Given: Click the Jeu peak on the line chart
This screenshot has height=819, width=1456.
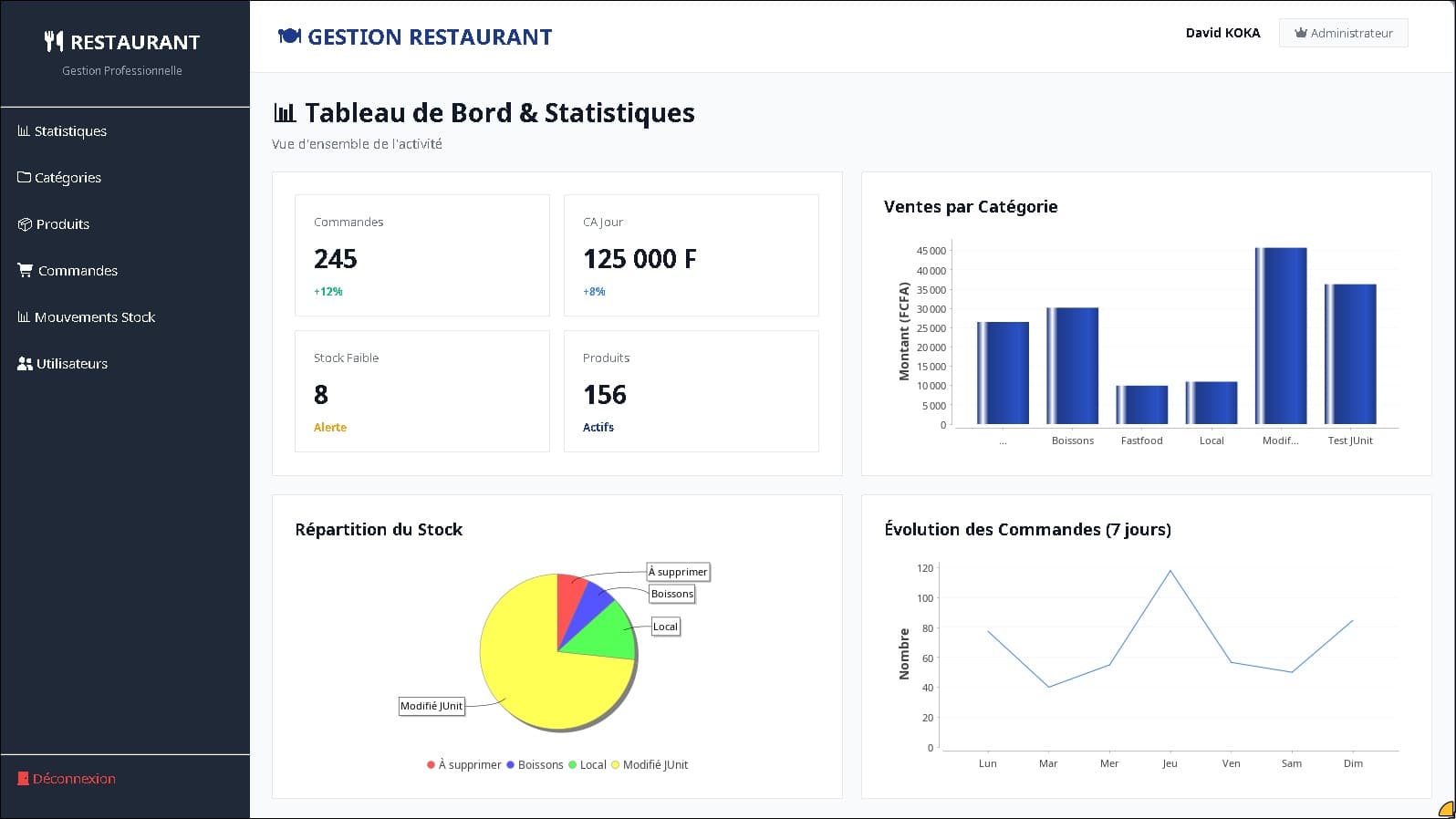Looking at the screenshot, I should (1170, 571).
